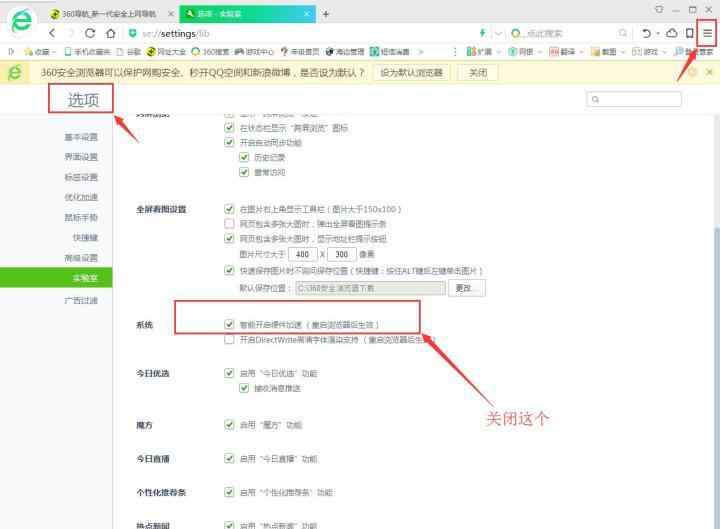This screenshot has height=529, width=720.
Task: Toggle 开启自动同步功能 checkbox
Action: 229,142
